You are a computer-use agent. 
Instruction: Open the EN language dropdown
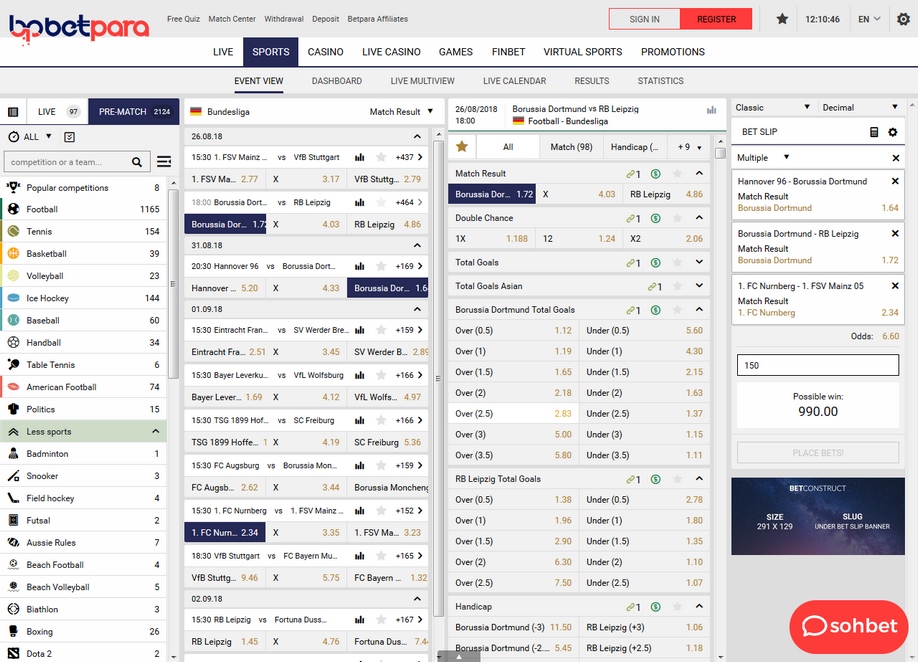[869, 19]
